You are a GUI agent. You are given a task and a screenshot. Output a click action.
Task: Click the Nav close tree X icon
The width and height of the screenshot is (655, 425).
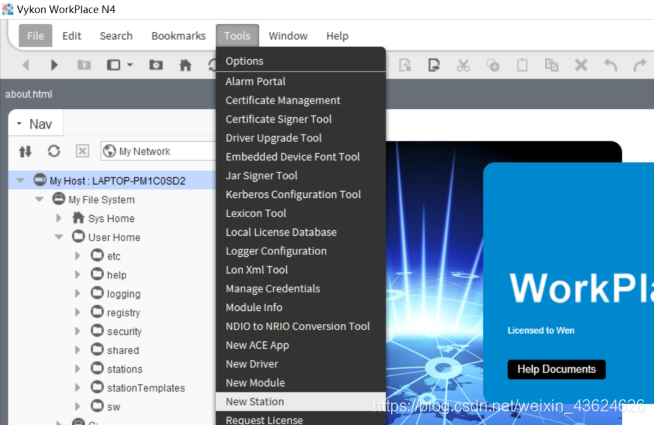(82, 151)
